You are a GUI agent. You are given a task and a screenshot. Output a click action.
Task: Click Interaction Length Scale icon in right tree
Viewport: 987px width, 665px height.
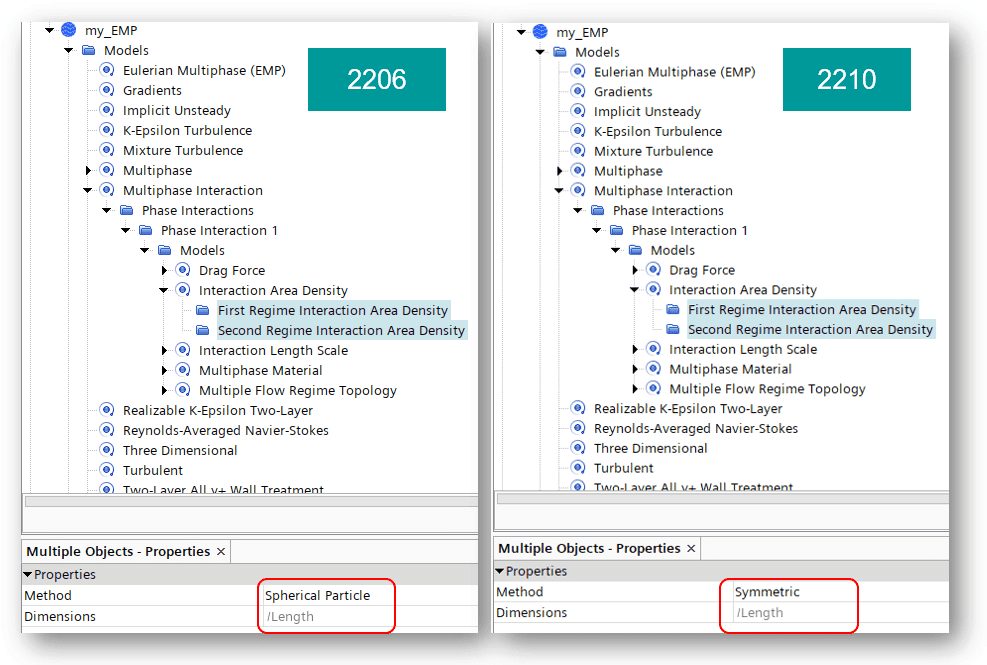[653, 349]
